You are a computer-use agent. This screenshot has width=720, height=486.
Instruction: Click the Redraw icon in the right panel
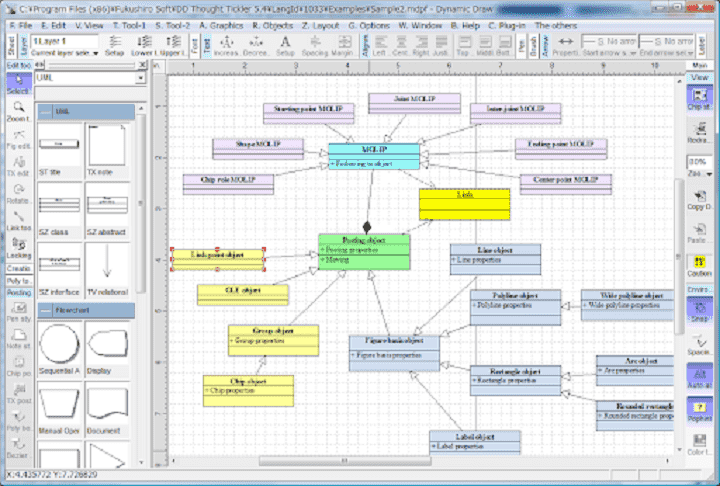699,132
